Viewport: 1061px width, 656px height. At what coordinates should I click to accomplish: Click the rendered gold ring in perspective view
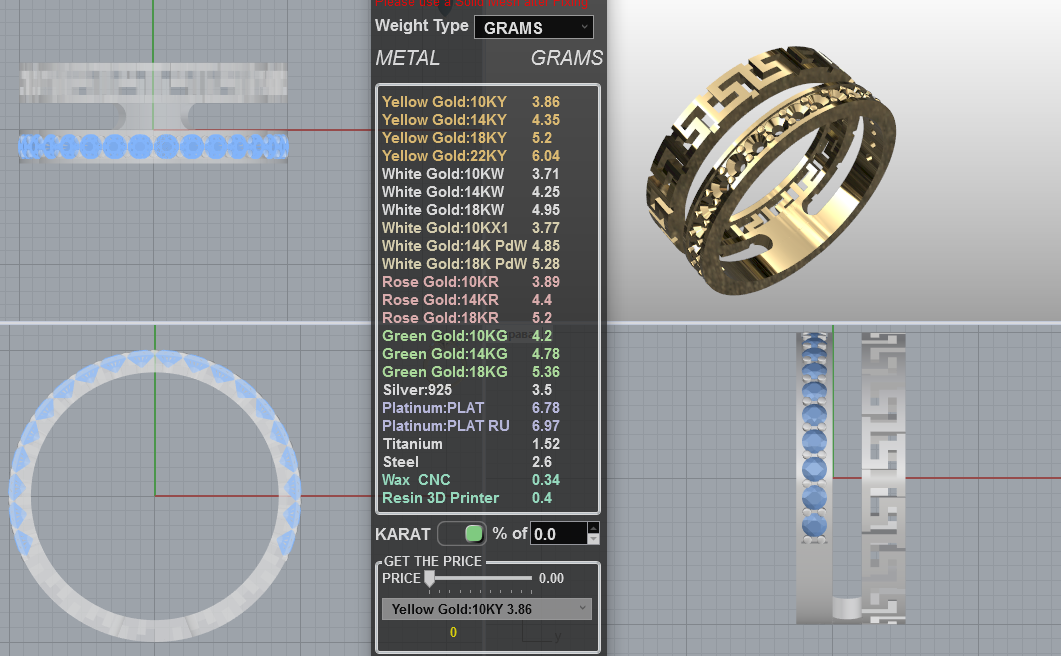click(771, 169)
